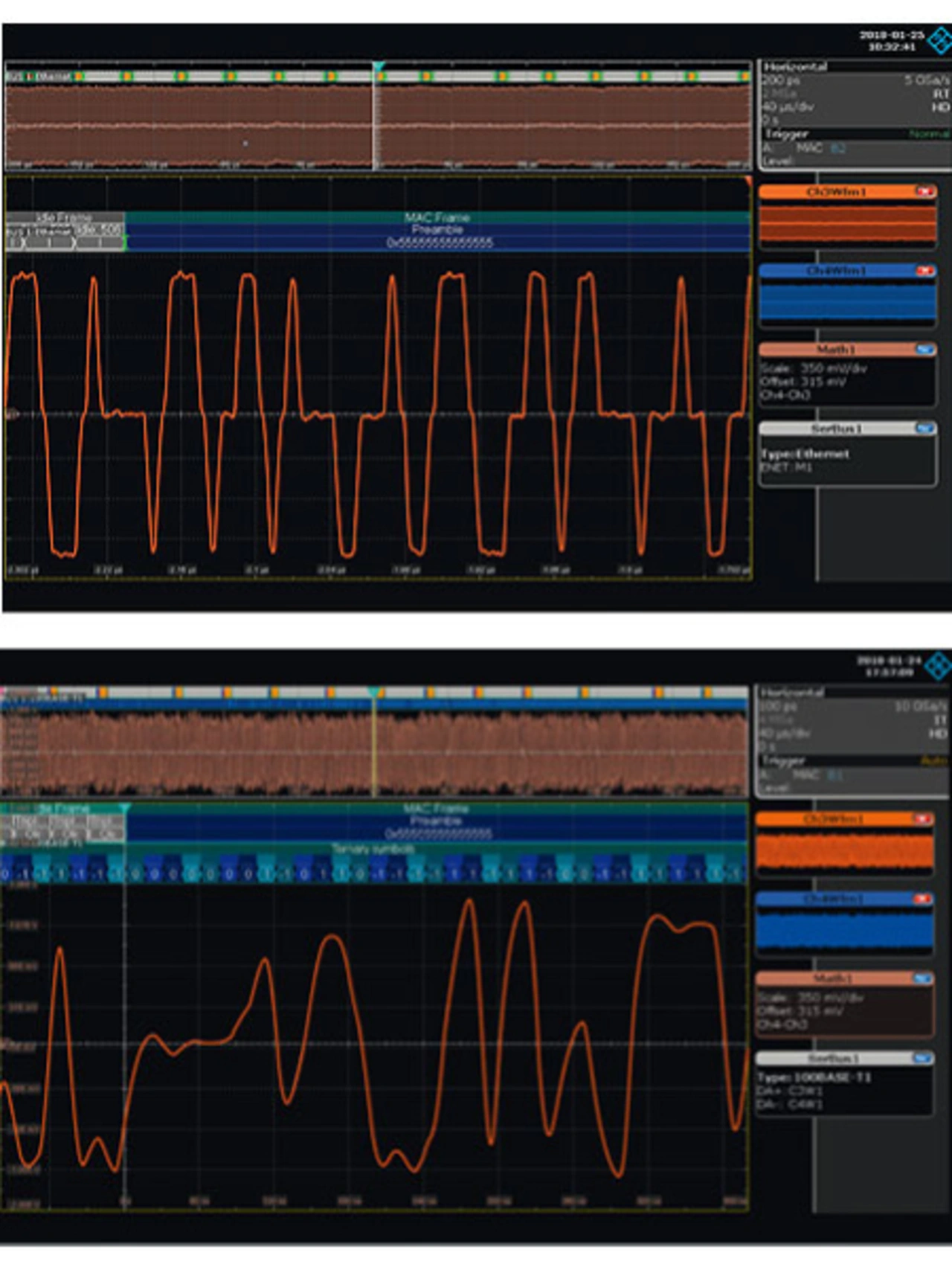Click the red icon on Ch3Wfm1 in the lower capture
This screenshot has width=952, height=1270.
click(923, 819)
